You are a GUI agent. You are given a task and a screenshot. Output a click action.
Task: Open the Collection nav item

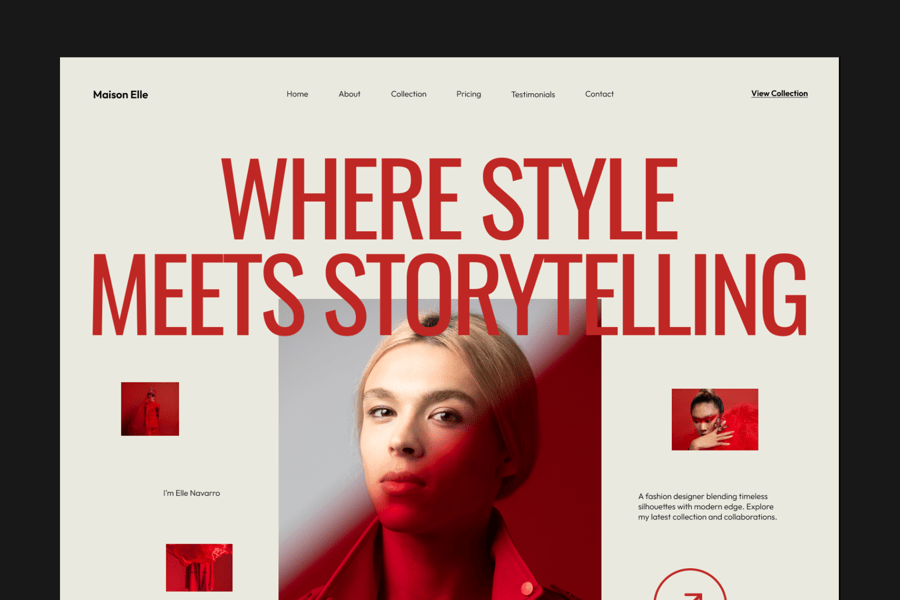(409, 94)
